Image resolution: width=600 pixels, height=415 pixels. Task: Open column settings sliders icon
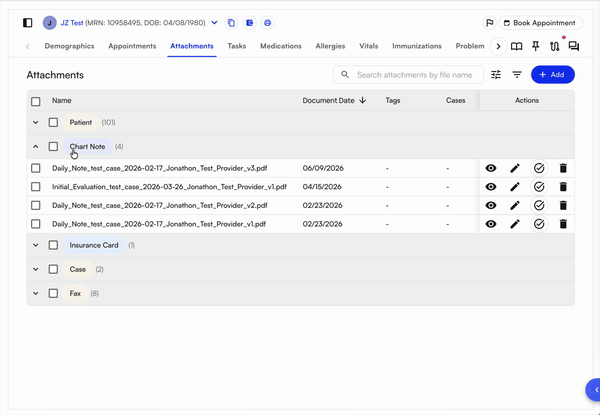(x=496, y=75)
